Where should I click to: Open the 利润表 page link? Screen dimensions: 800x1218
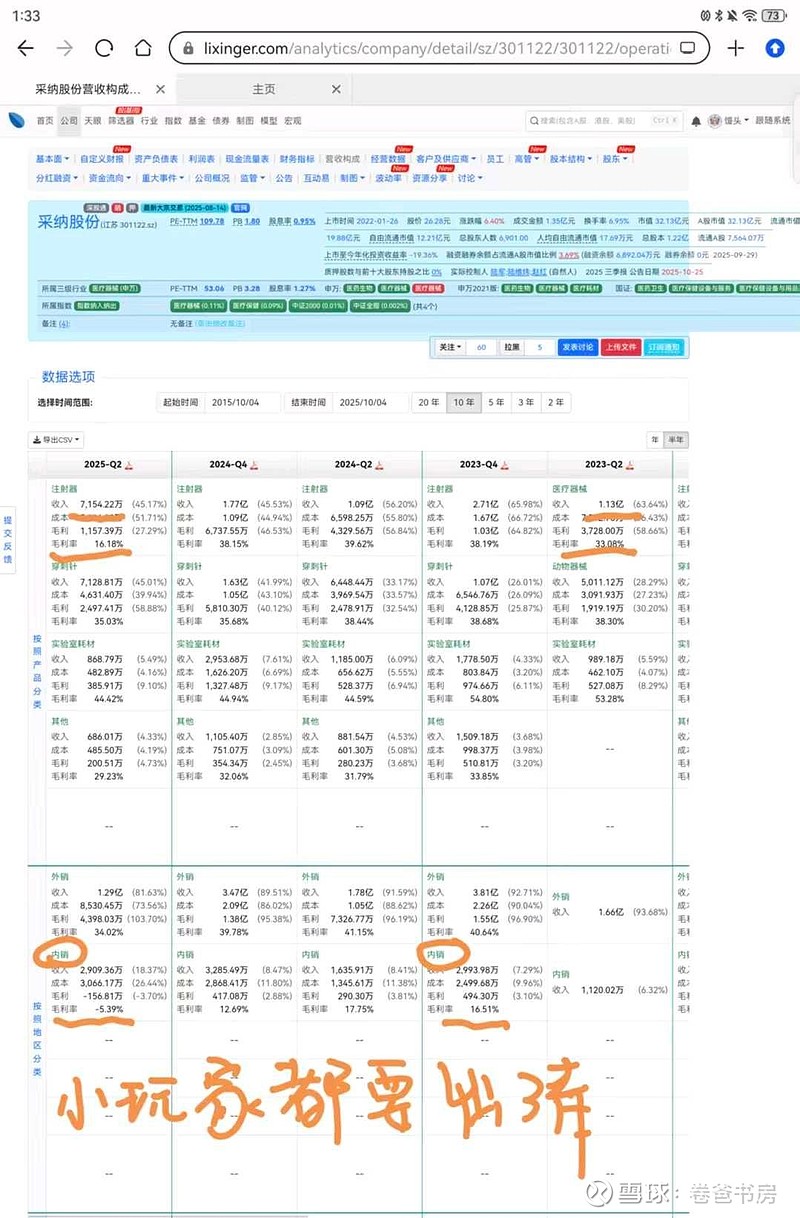200,159
